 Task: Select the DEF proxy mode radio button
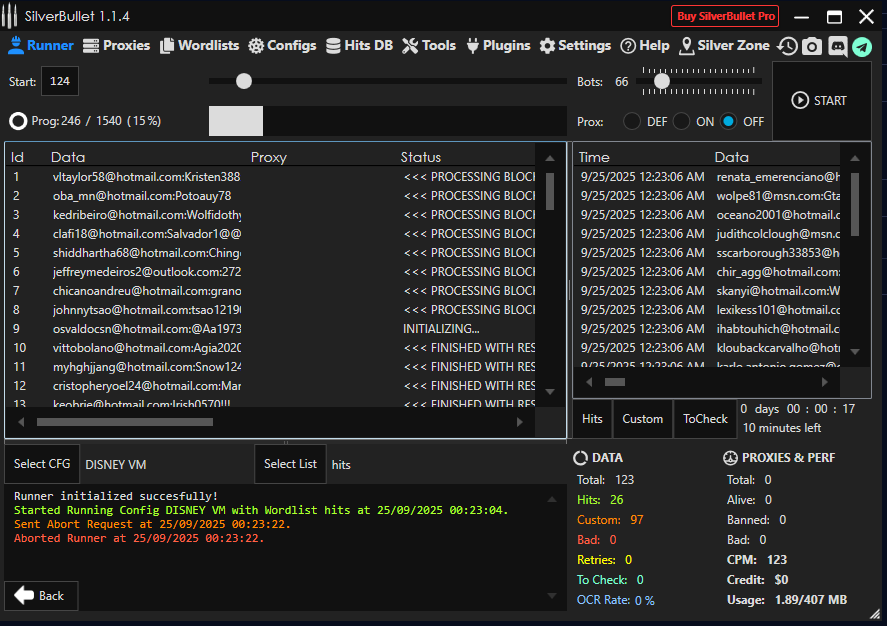pos(632,121)
